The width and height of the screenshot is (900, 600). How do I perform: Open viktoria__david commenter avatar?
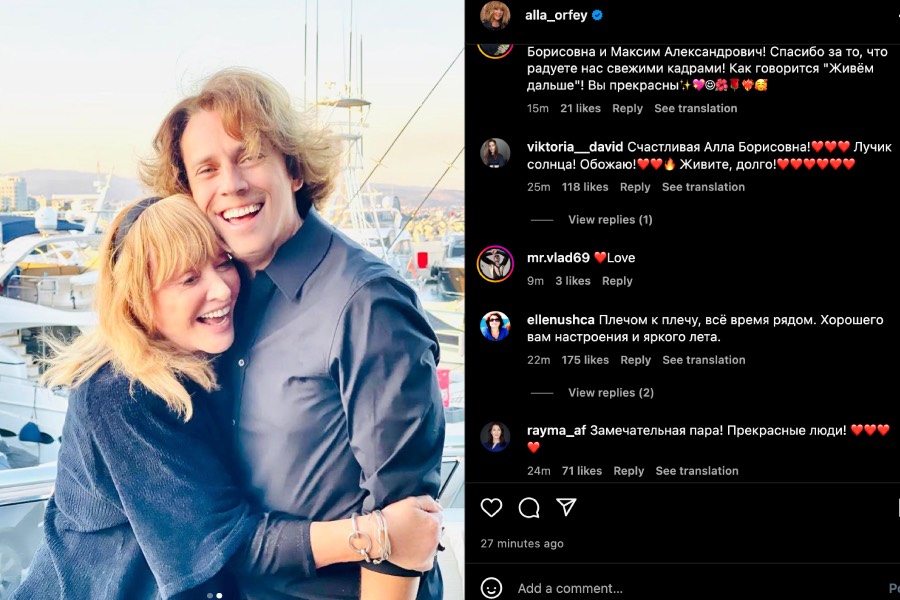pyautogui.click(x=495, y=153)
